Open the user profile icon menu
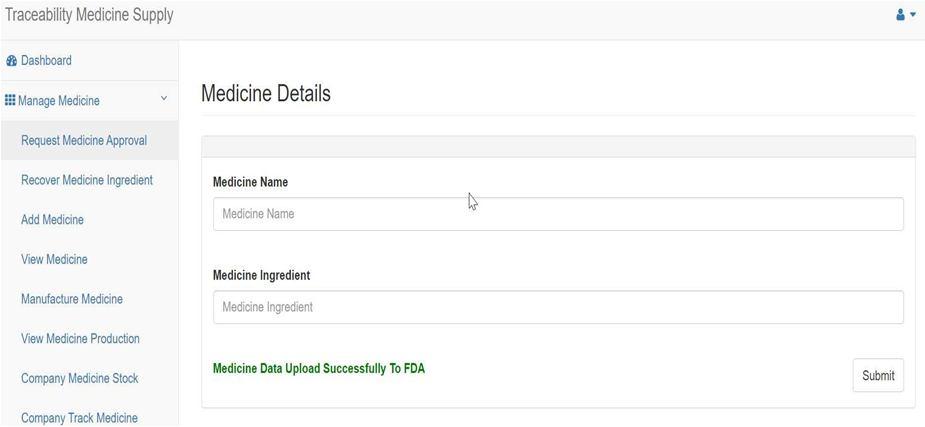 tap(900, 15)
